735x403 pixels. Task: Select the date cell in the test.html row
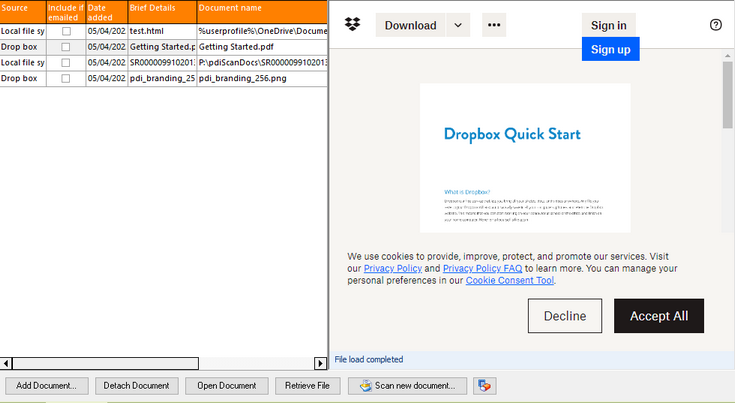(x=107, y=31)
